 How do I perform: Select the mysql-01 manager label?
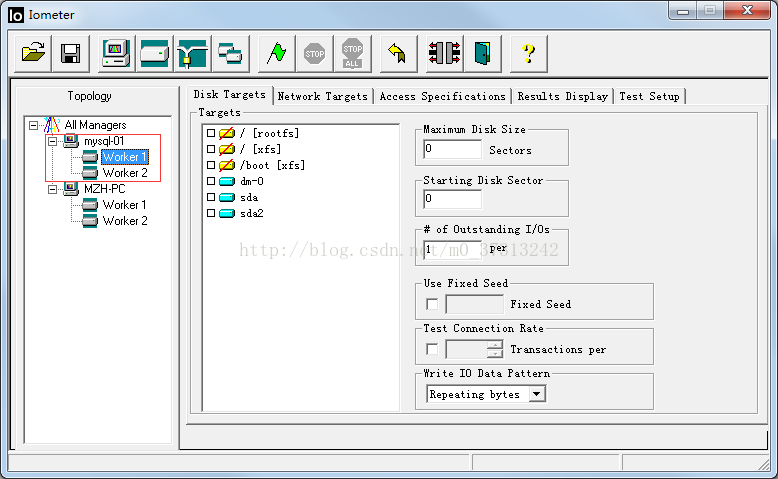pos(104,141)
